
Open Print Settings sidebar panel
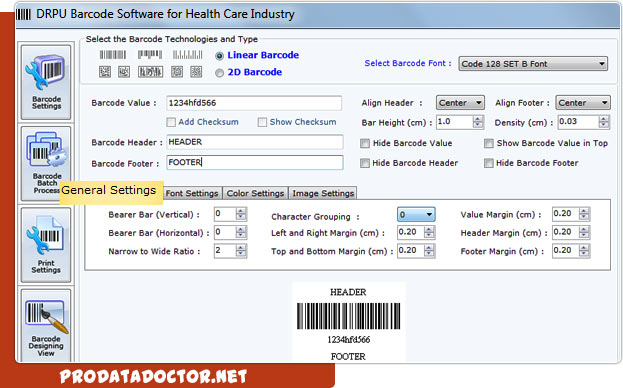(x=46, y=245)
